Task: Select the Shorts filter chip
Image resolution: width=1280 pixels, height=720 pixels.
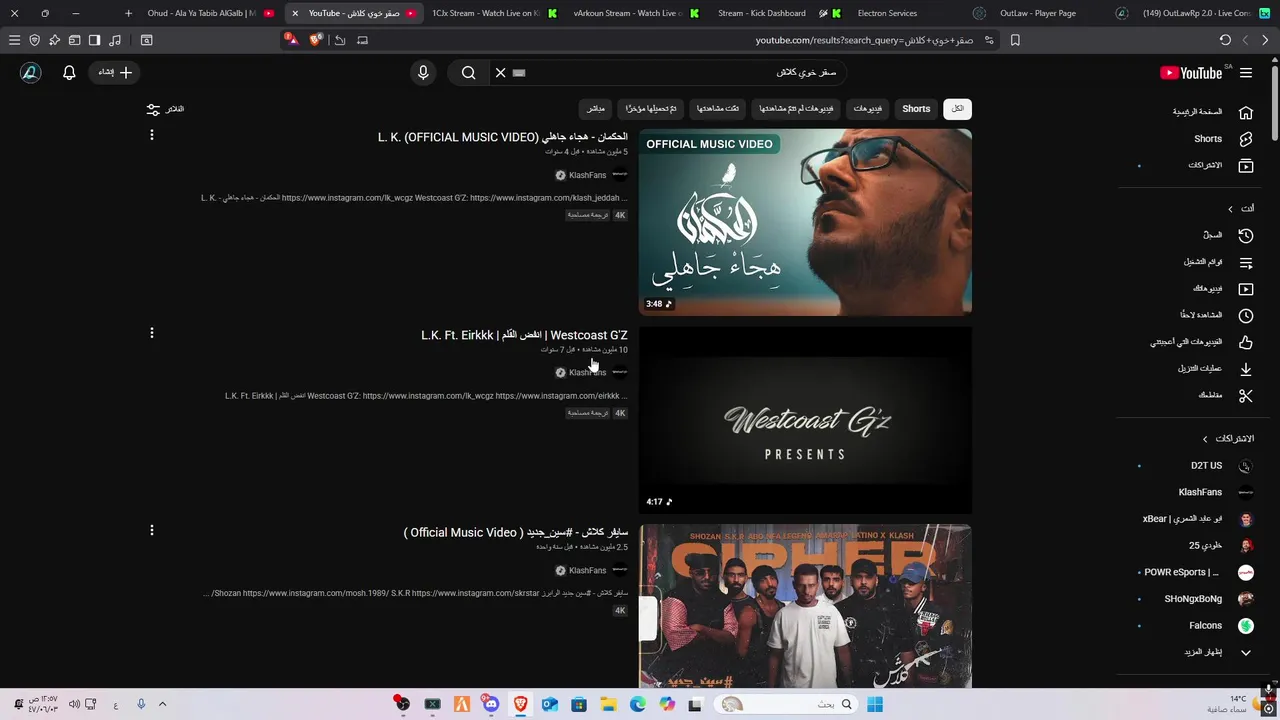Action: pos(916,109)
